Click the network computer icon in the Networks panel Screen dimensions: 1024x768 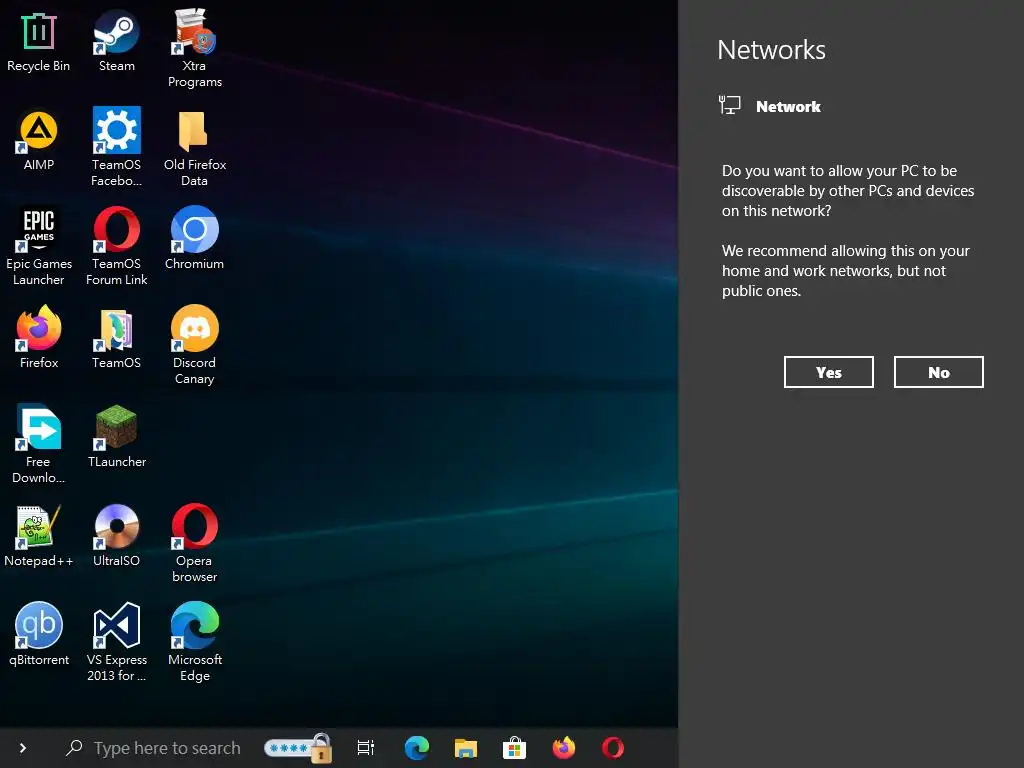coord(729,105)
